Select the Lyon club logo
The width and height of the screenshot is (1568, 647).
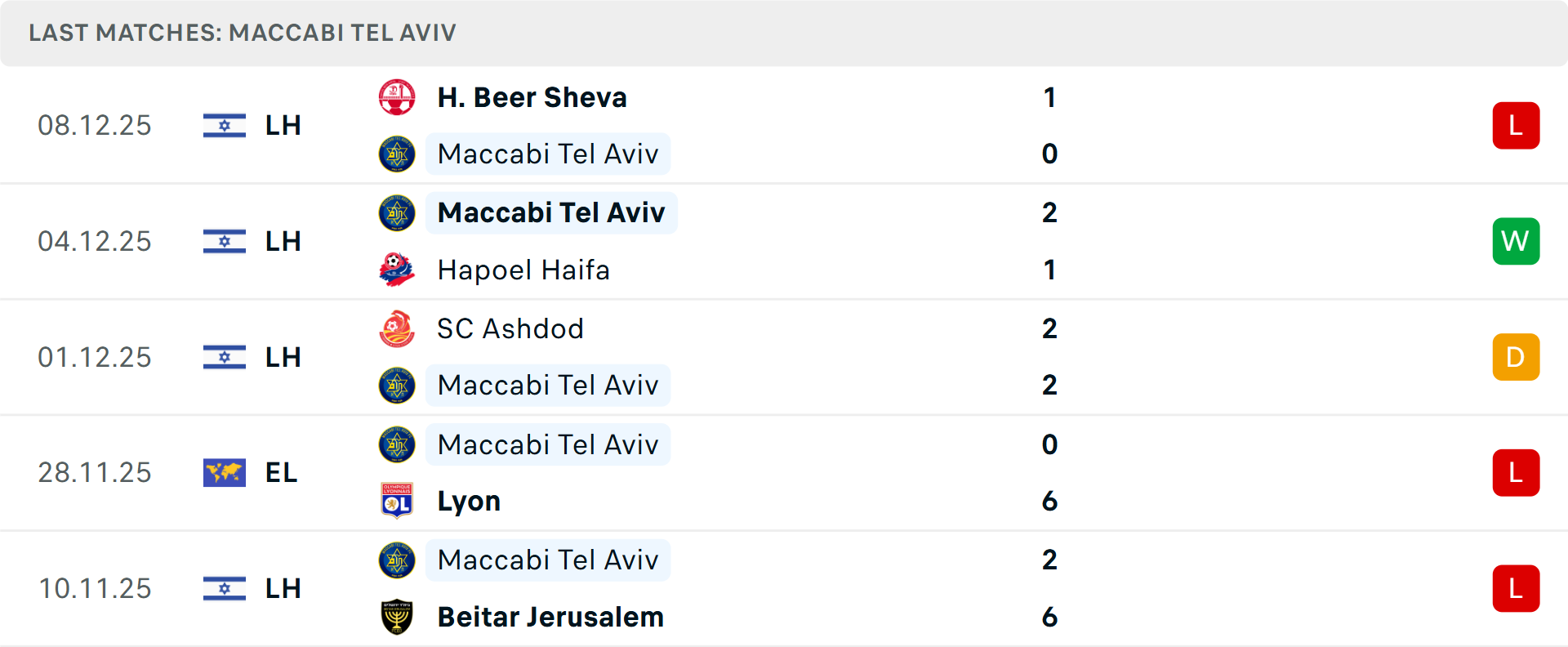click(x=397, y=501)
